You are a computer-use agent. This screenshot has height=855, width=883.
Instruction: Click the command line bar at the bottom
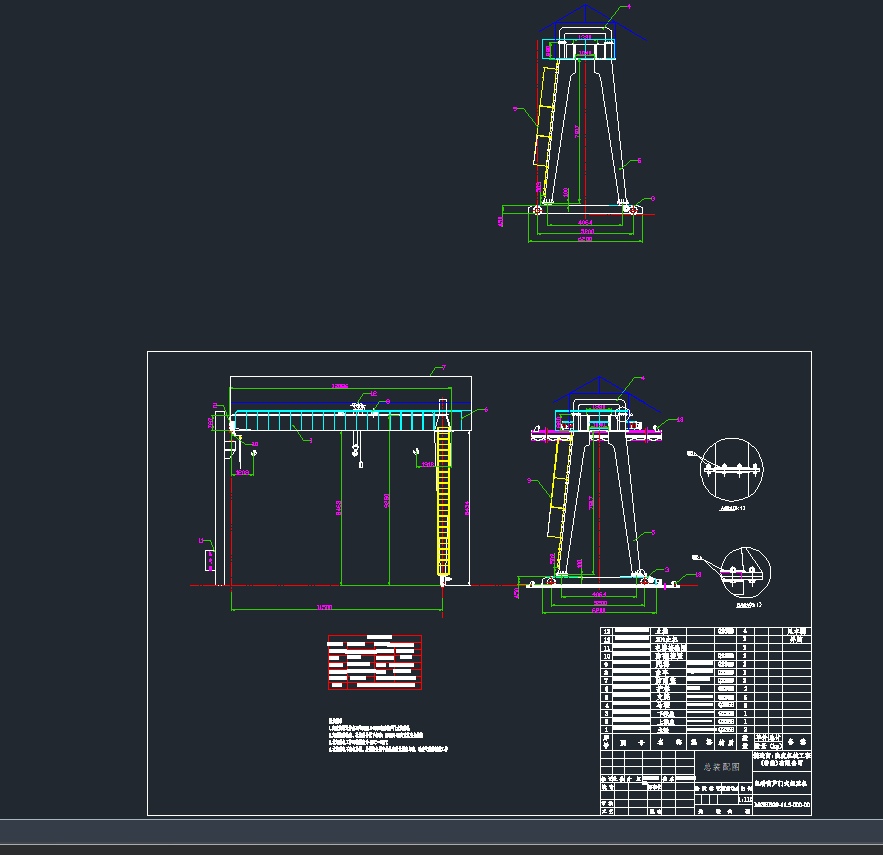440,832
